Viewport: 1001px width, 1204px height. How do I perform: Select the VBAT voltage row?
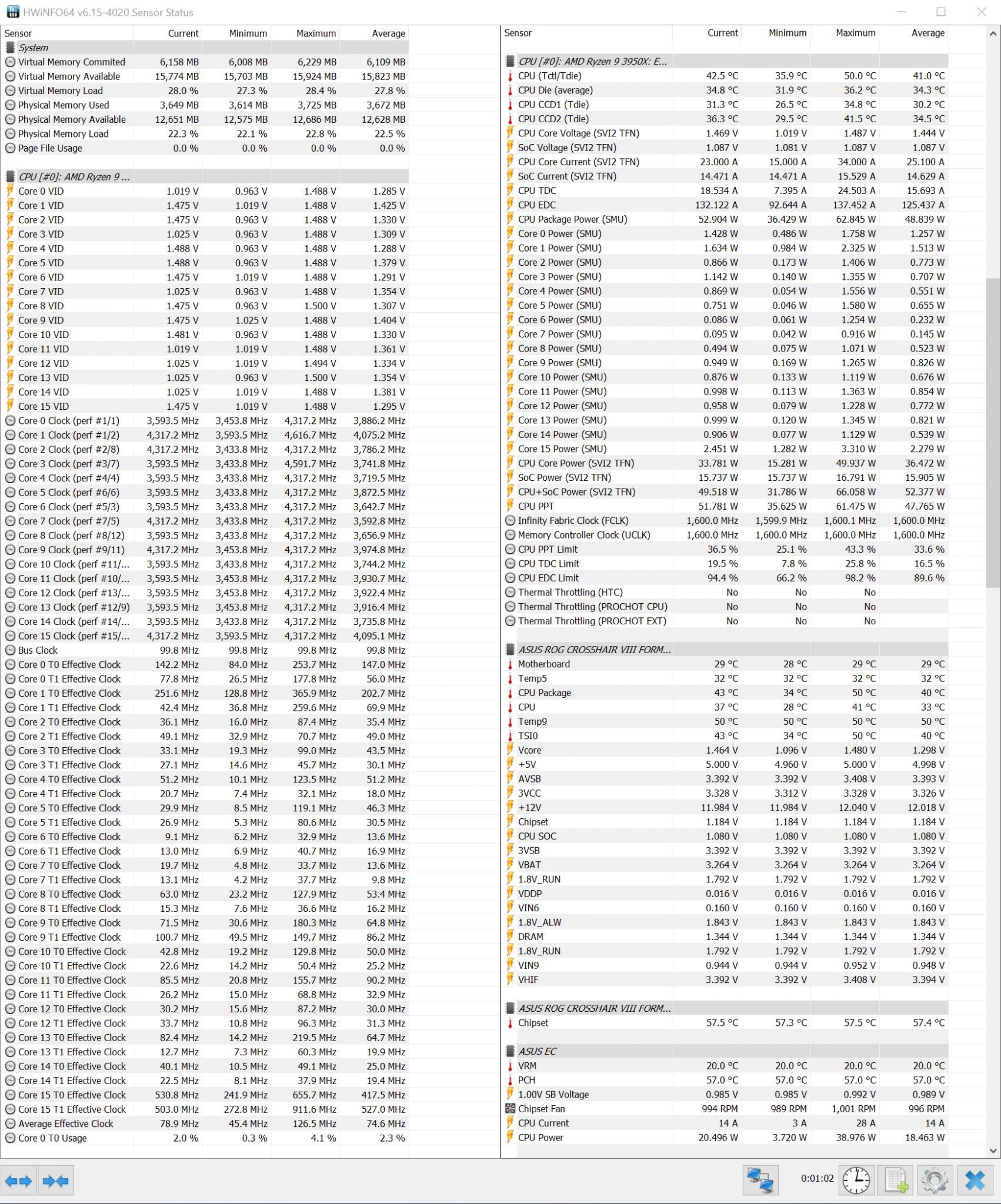pyautogui.click(x=725, y=865)
